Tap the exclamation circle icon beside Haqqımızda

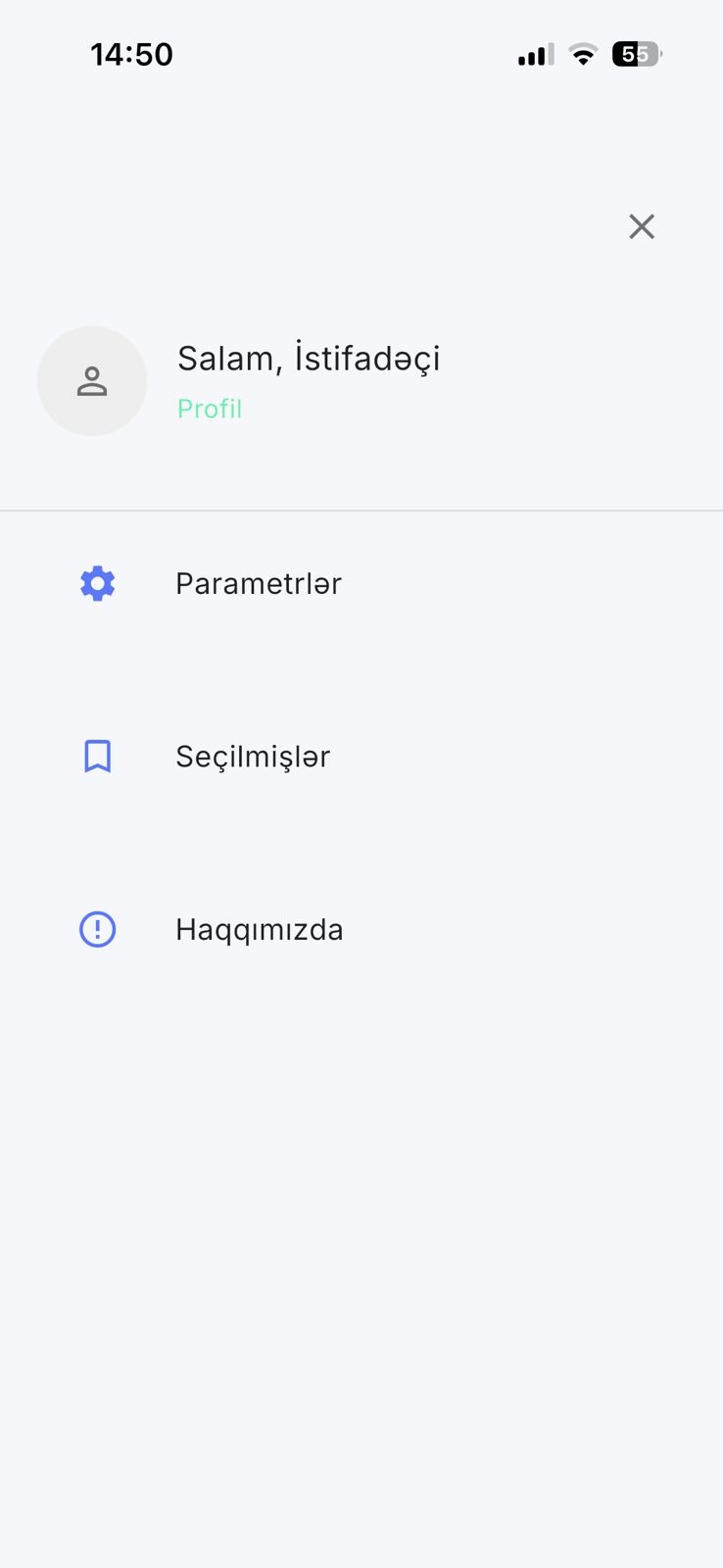(x=97, y=929)
